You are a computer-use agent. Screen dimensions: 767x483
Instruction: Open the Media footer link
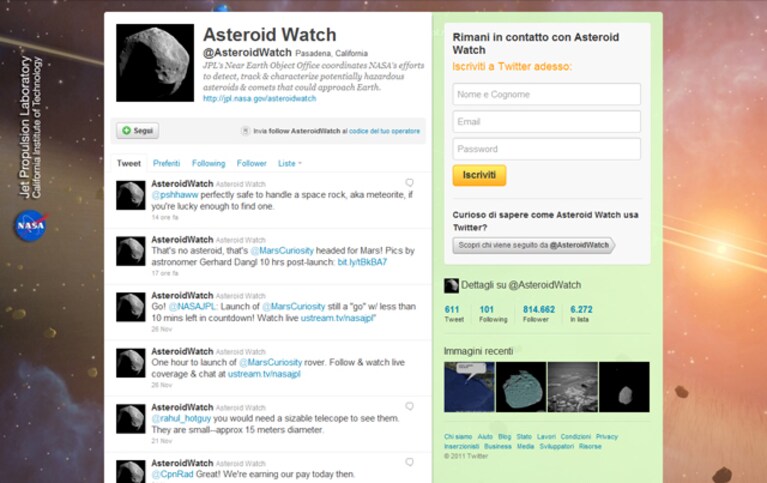point(525,446)
